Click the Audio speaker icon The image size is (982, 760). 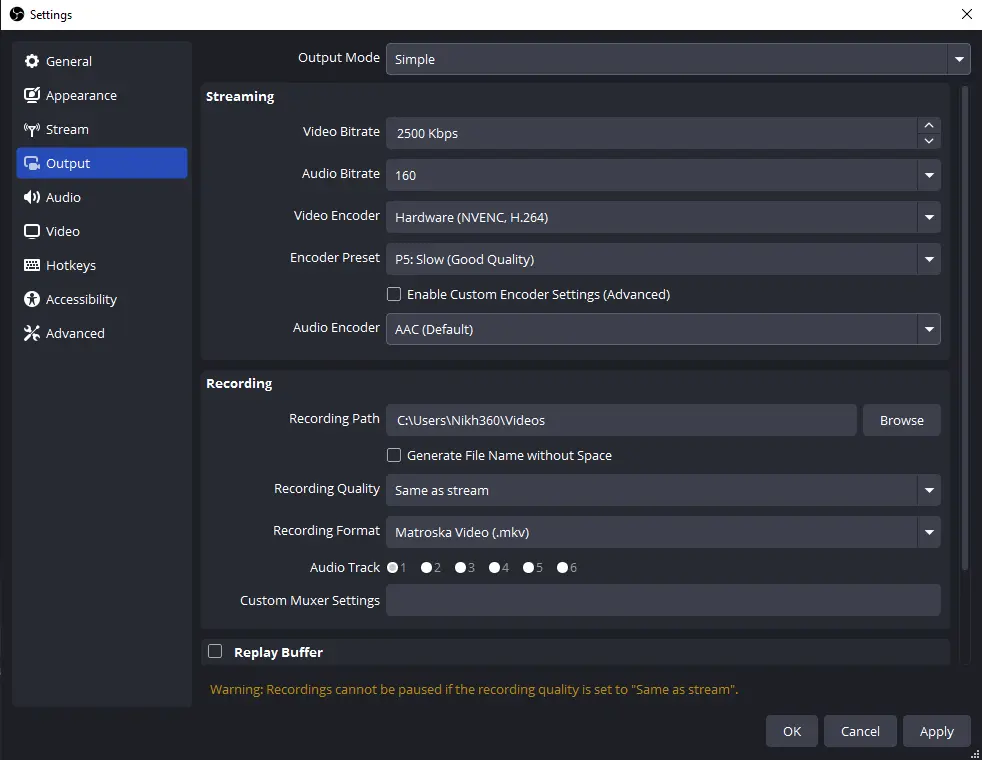(31, 197)
